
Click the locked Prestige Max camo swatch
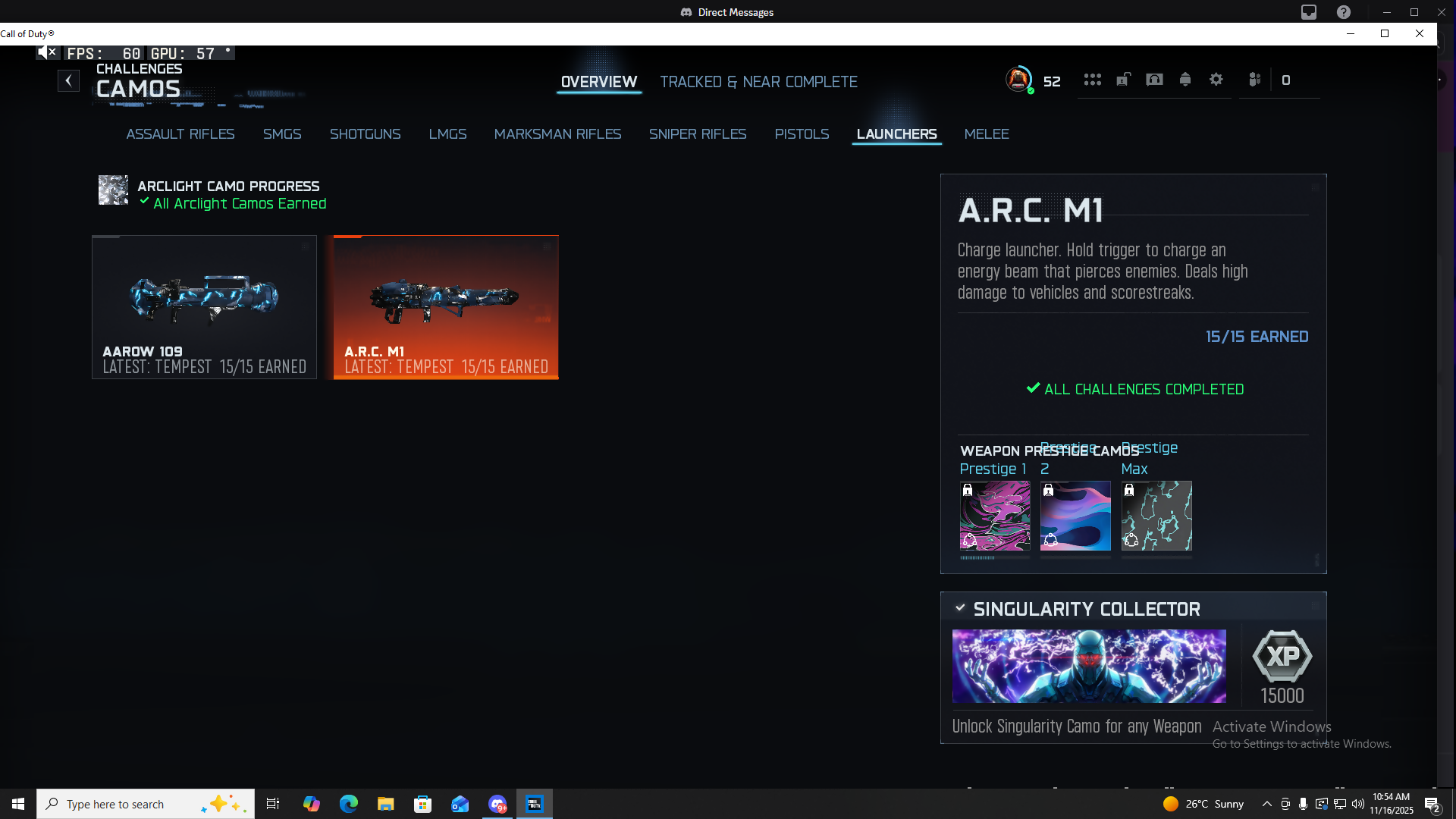(1156, 516)
